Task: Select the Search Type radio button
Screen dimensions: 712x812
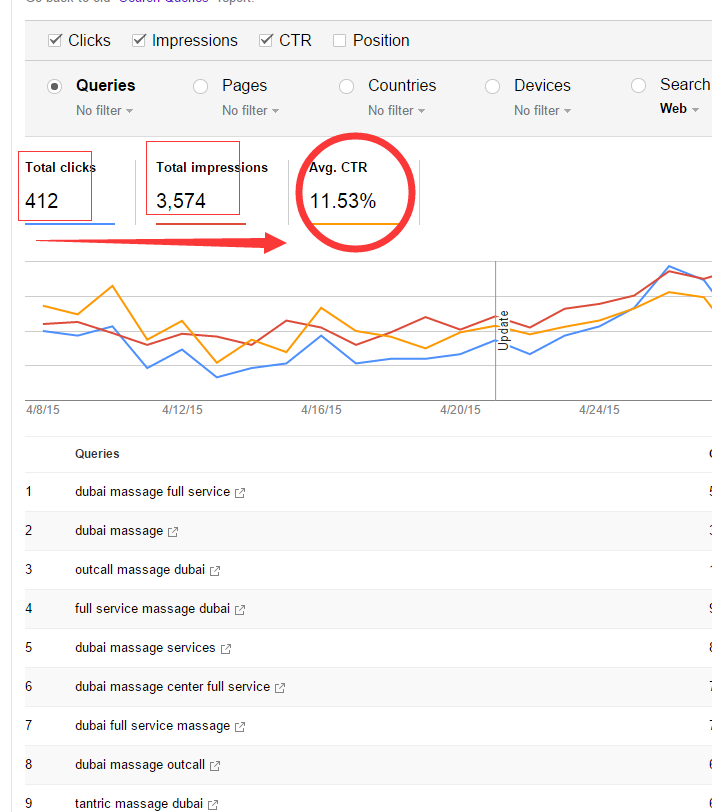Action: [638, 85]
